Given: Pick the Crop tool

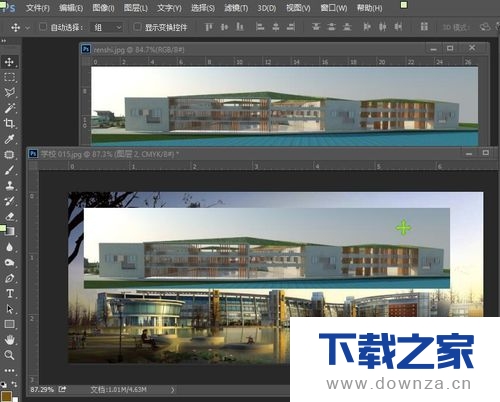Looking at the screenshot, I should 9,123.
